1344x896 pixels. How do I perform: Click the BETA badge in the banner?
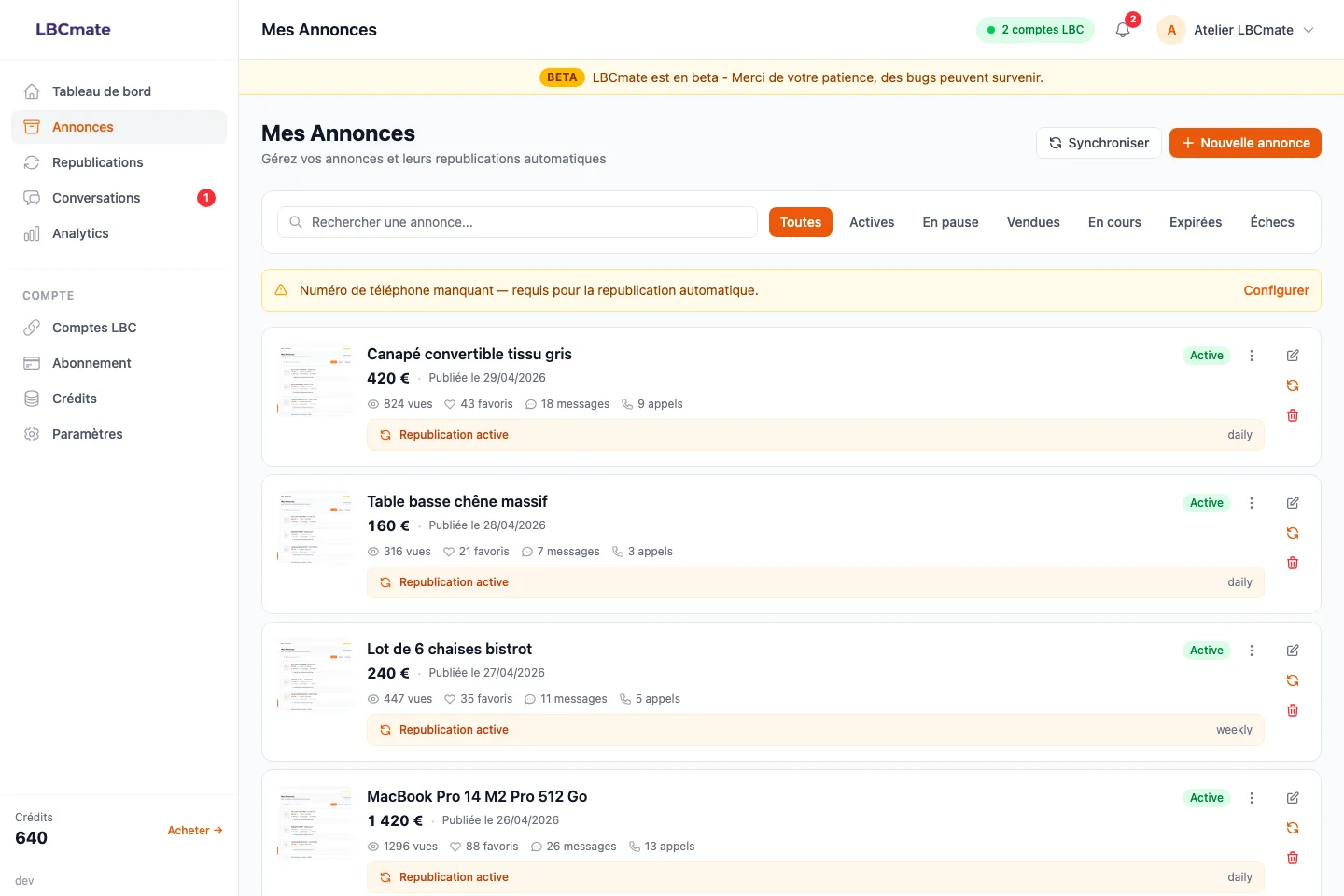tap(562, 77)
